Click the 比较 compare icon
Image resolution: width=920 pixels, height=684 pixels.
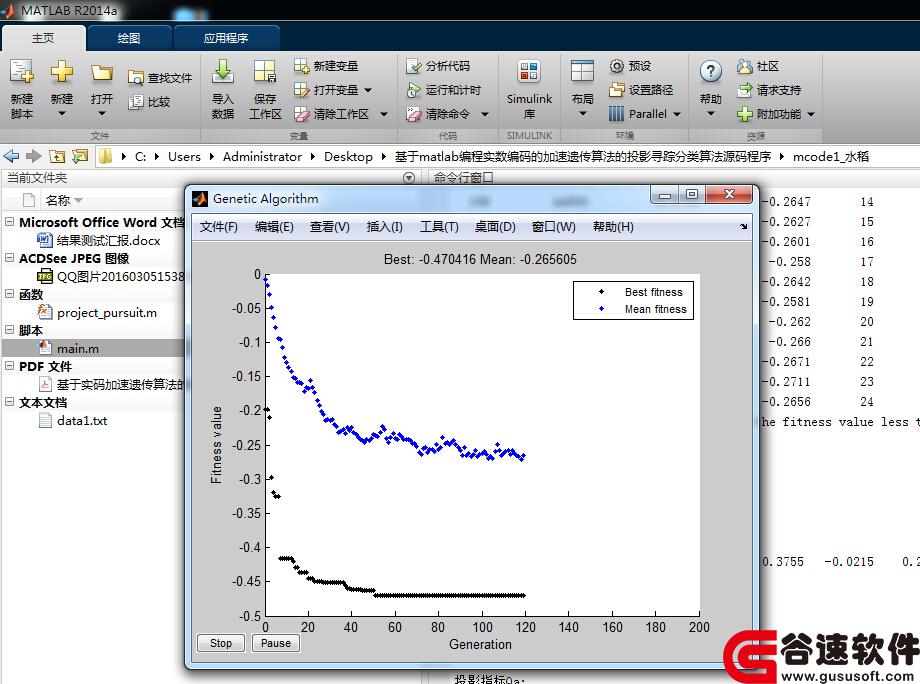[x=136, y=102]
